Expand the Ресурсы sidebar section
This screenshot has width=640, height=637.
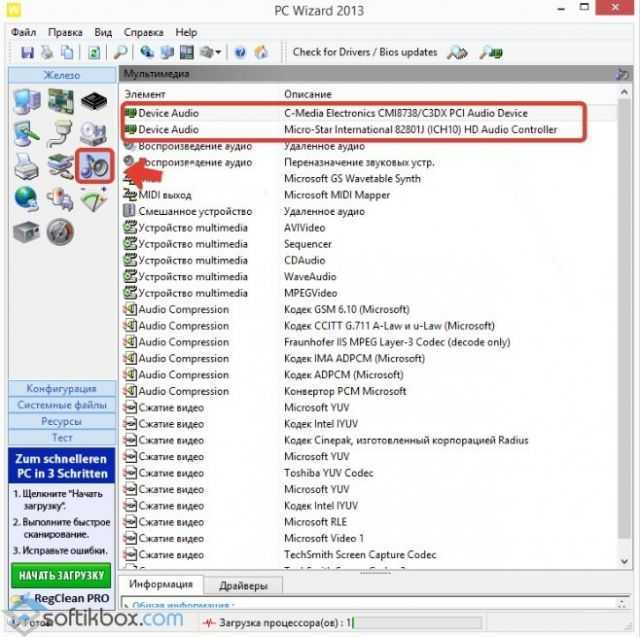click(x=62, y=421)
